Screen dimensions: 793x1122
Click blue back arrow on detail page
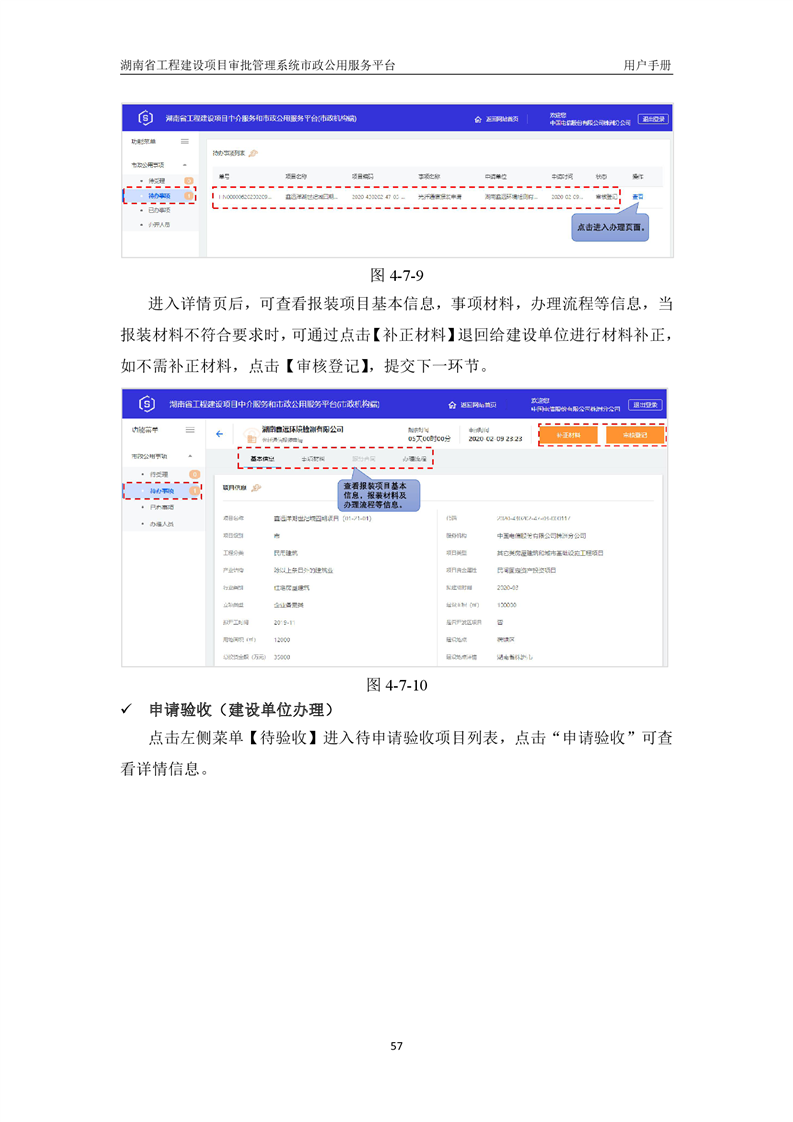[x=220, y=434]
